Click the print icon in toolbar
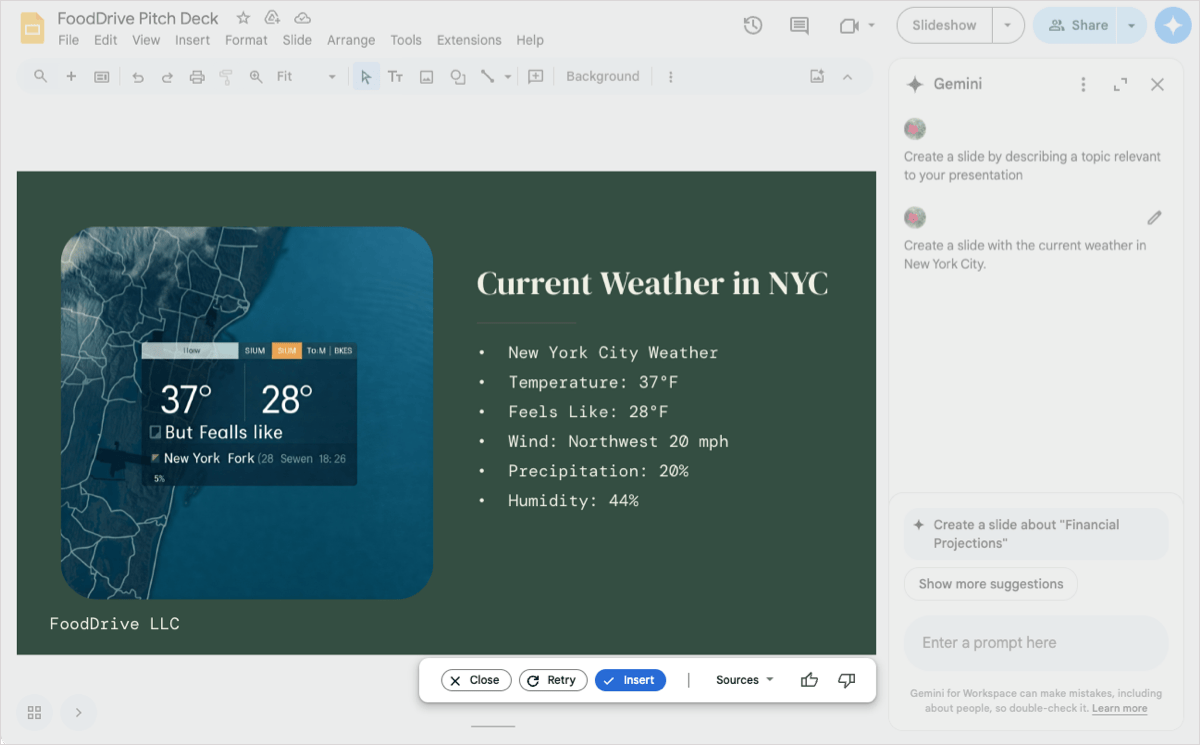 tap(197, 77)
